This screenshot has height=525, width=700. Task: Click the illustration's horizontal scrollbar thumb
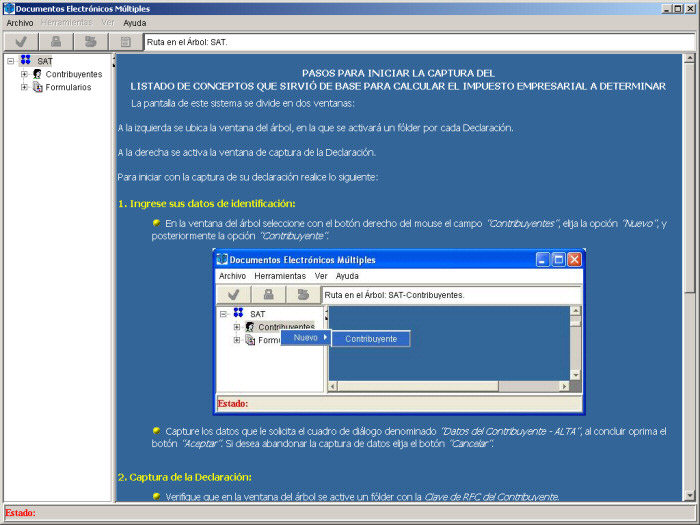[418, 386]
